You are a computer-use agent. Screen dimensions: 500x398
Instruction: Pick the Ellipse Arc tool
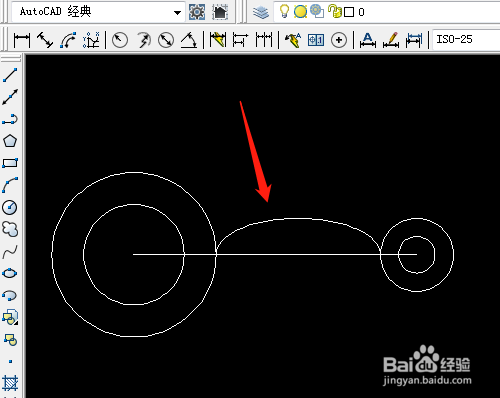pos(10,295)
